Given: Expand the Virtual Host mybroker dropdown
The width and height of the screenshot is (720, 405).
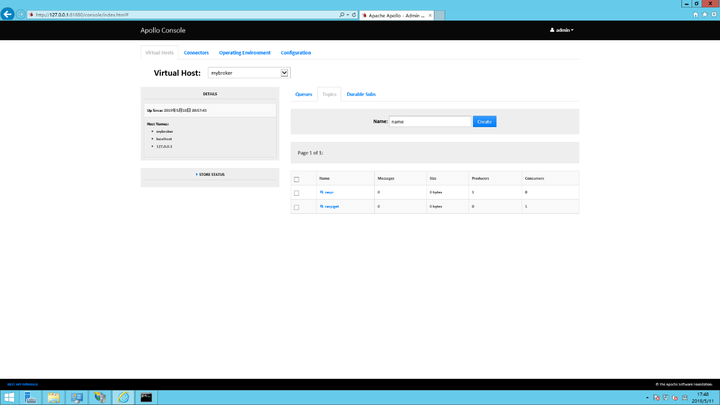Looking at the screenshot, I should click(249, 73).
